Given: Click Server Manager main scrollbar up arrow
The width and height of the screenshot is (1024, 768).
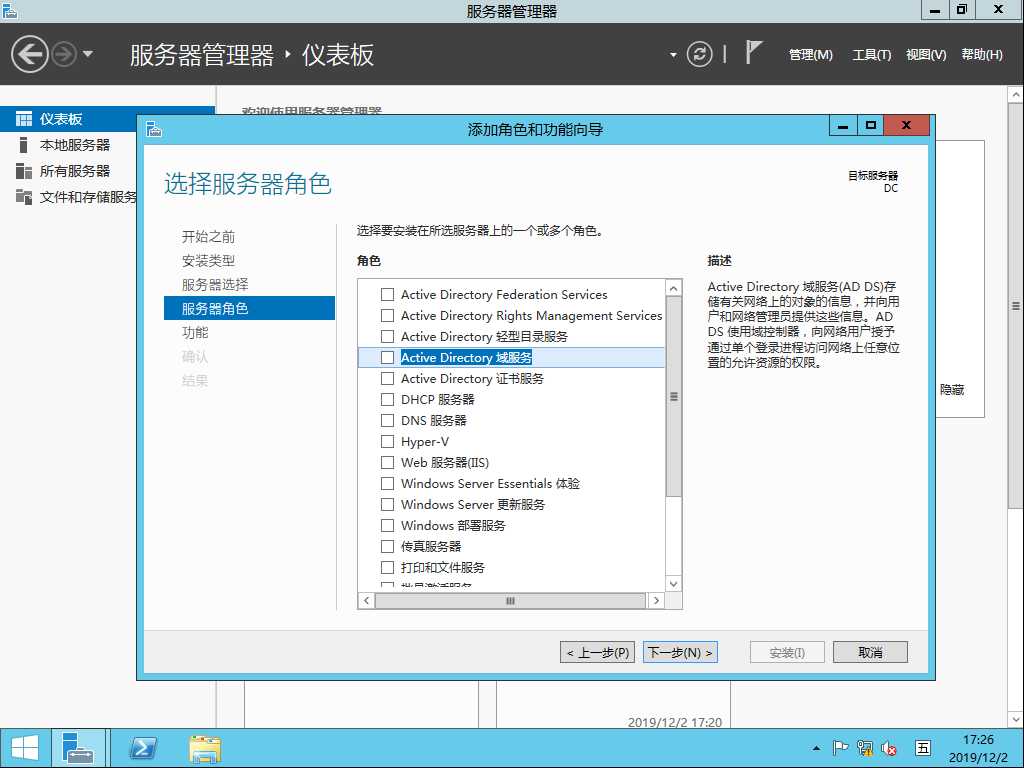Looking at the screenshot, I should 1016,95.
